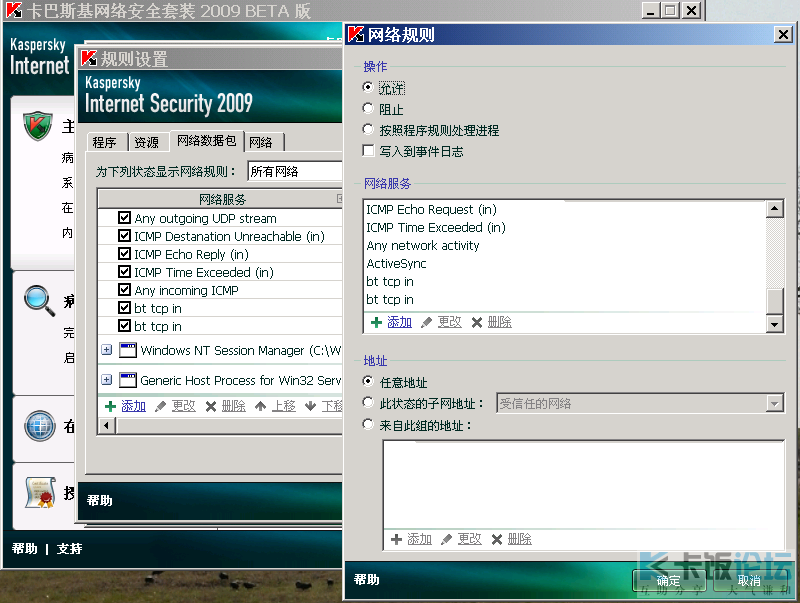Uncheck ICMP Time Exceeded (in) rule checkbox

[124, 272]
